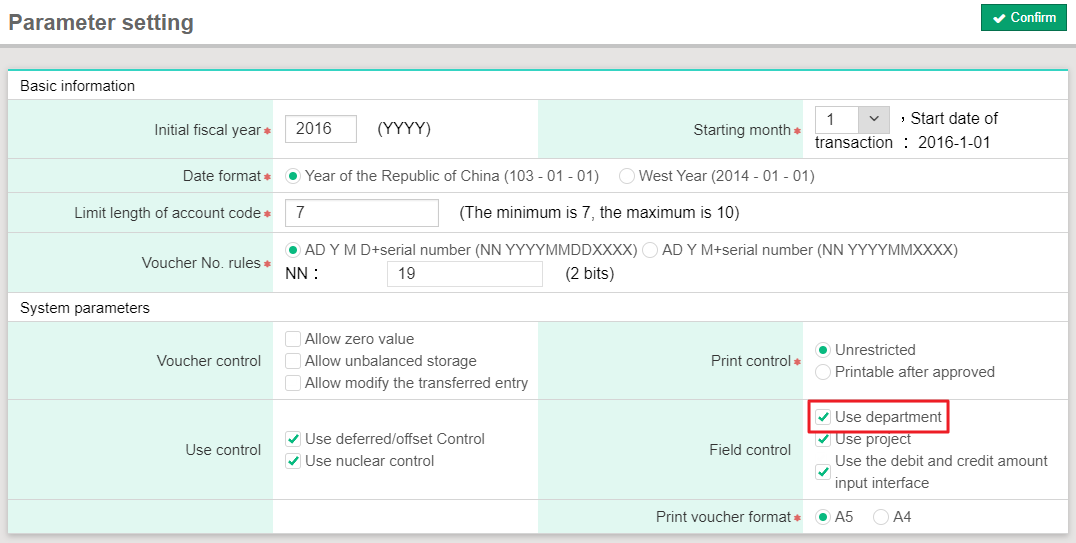Select Printable after approved option
Viewport: 1076px width, 543px height.
(x=823, y=372)
